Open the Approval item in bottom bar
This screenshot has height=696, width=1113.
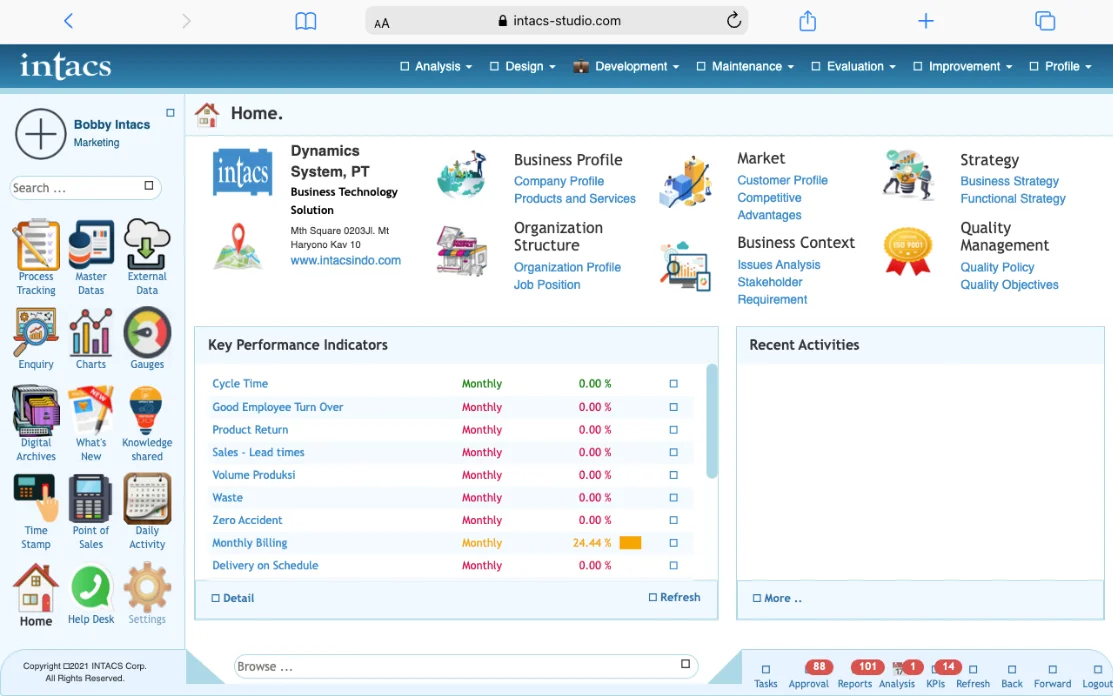808,674
